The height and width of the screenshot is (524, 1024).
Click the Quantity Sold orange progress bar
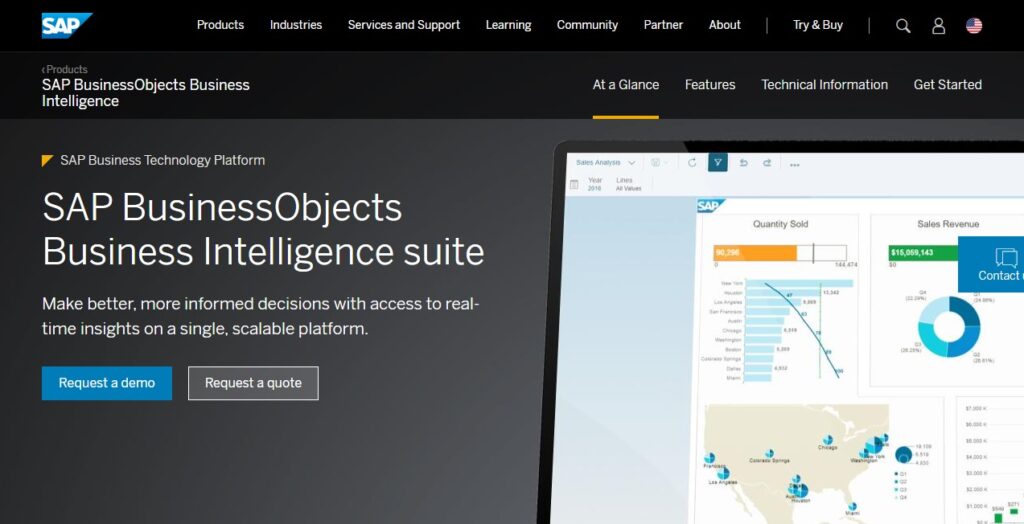tap(755, 253)
